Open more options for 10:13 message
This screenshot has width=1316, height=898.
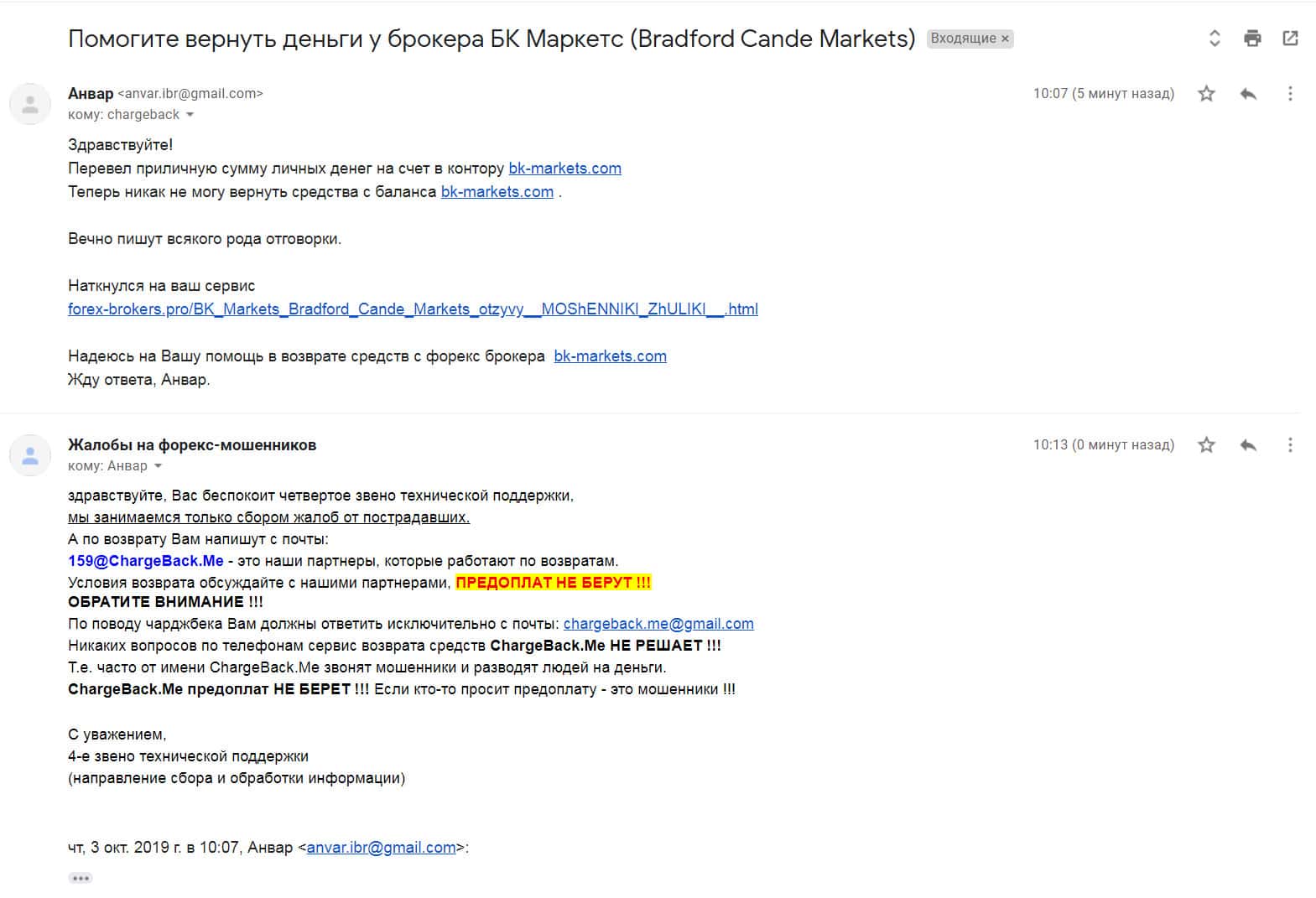(1290, 445)
